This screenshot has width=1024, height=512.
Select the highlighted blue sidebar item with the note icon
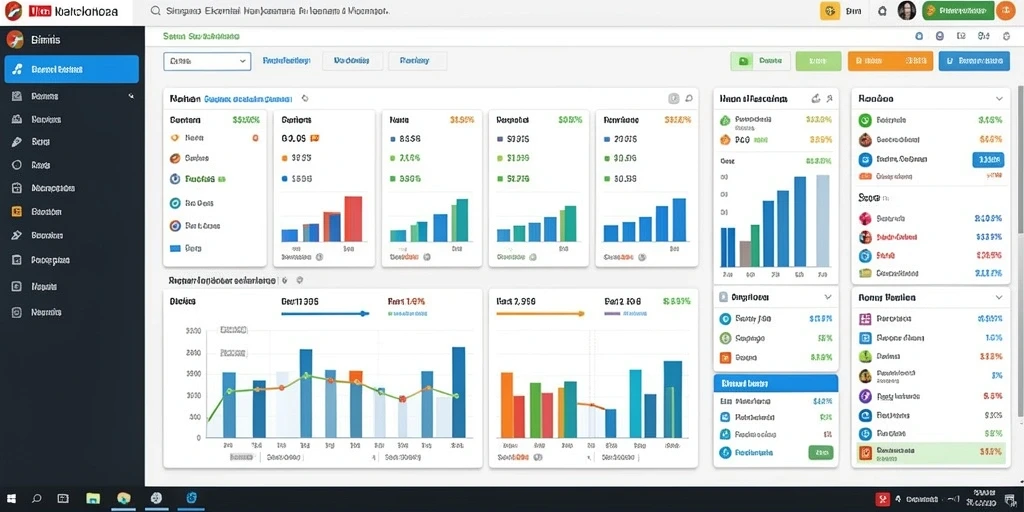coord(72,69)
